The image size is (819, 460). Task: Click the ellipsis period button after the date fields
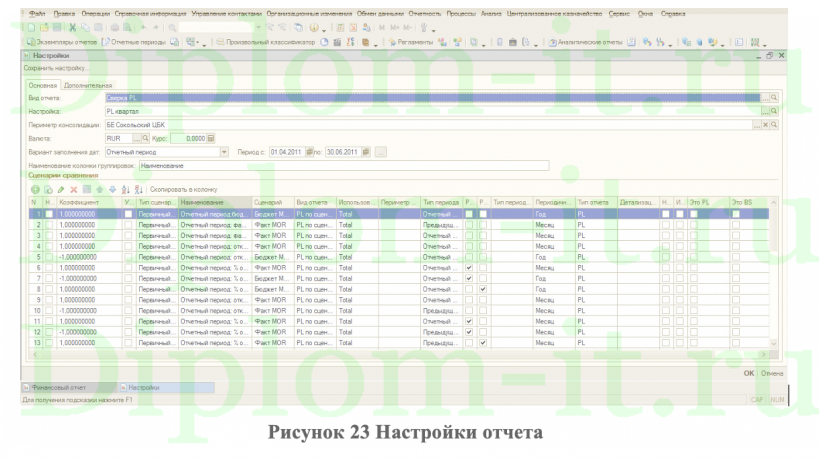click(x=381, y=152)
